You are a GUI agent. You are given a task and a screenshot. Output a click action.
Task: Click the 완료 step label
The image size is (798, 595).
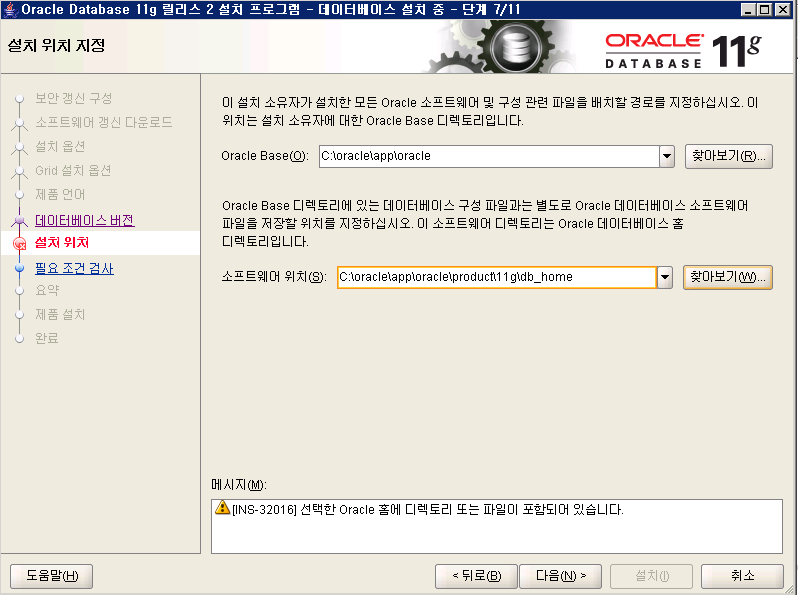coord(47,338)
